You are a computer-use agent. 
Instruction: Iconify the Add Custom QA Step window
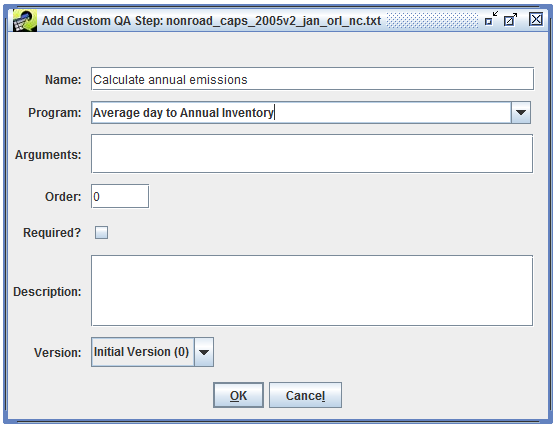click(491, 18)
